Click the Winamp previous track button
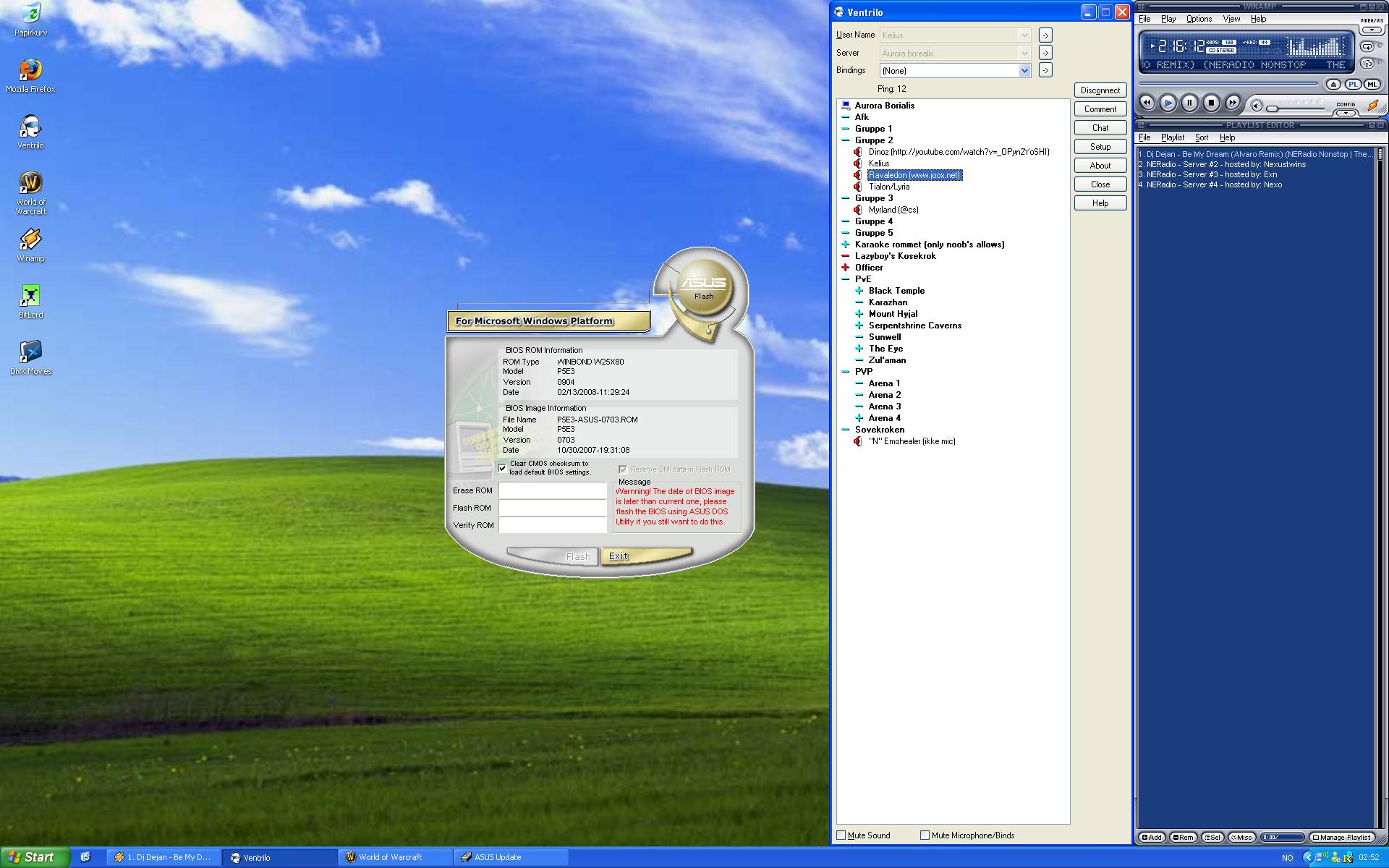1389x868 pixels. (x=1147, y=103)
